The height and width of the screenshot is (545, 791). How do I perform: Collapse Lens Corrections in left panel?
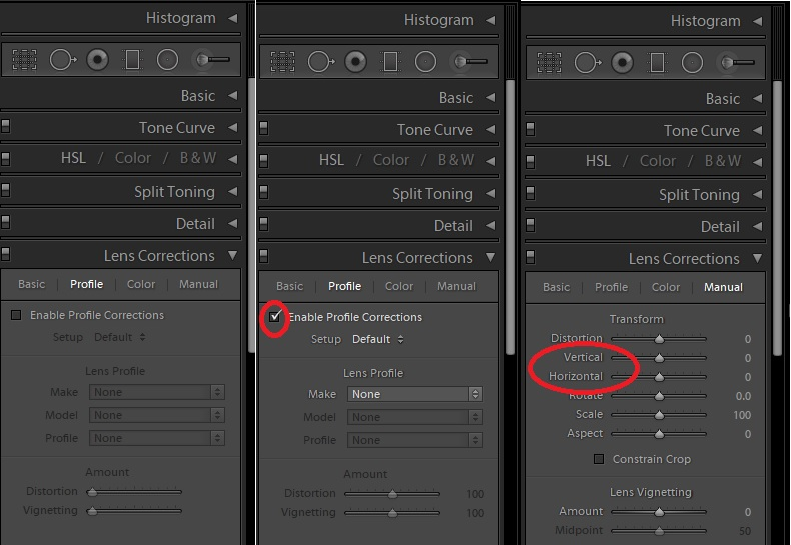pos(233,255)
